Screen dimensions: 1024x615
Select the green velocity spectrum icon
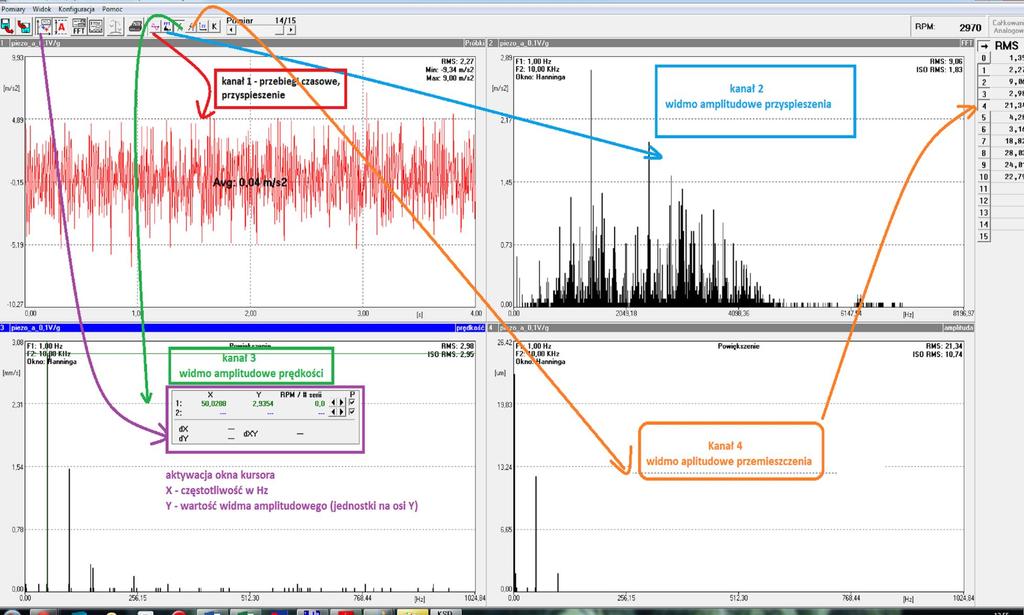point(179,26)
